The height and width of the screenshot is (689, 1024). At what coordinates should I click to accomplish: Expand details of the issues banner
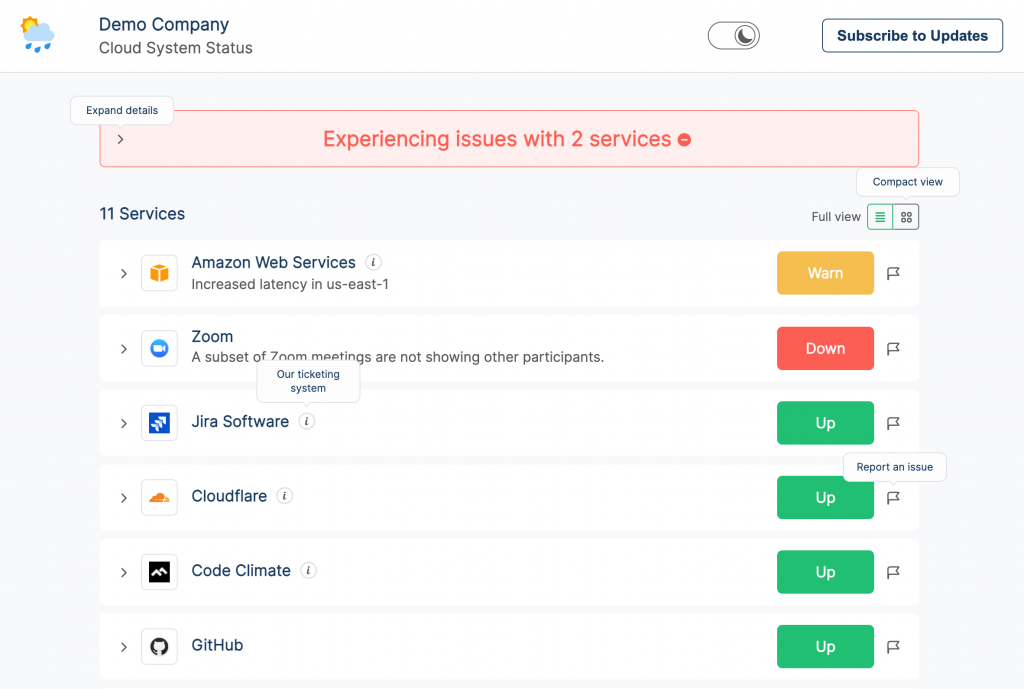tap(120, 139)
